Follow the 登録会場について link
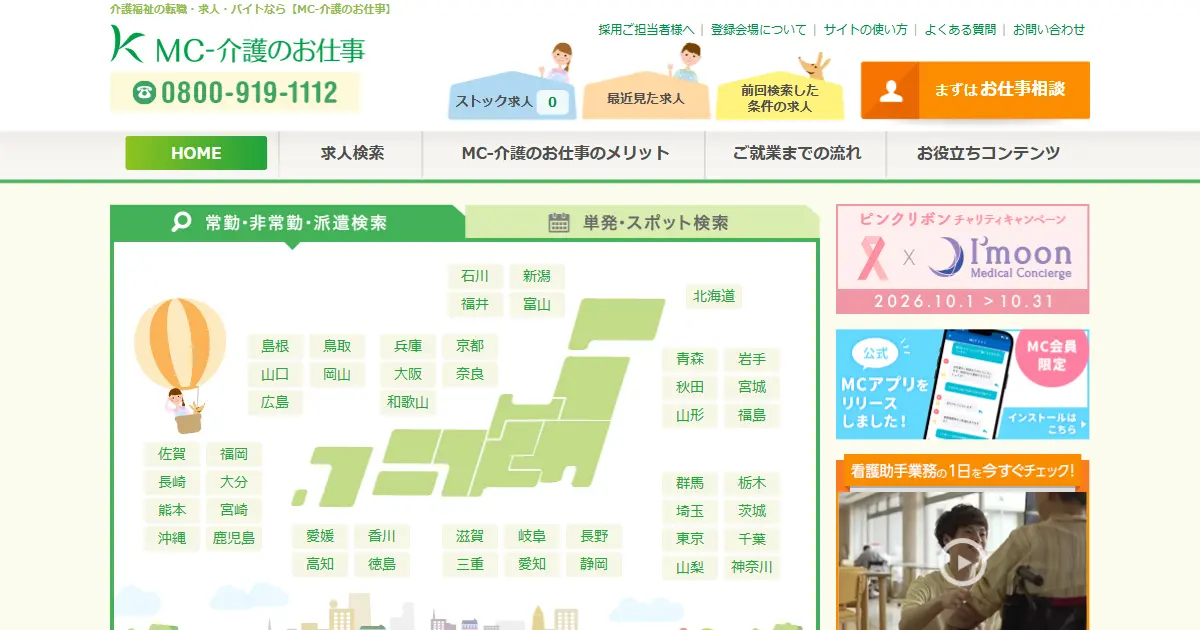This screenshot has height=630, width=1200. [758, 30]
